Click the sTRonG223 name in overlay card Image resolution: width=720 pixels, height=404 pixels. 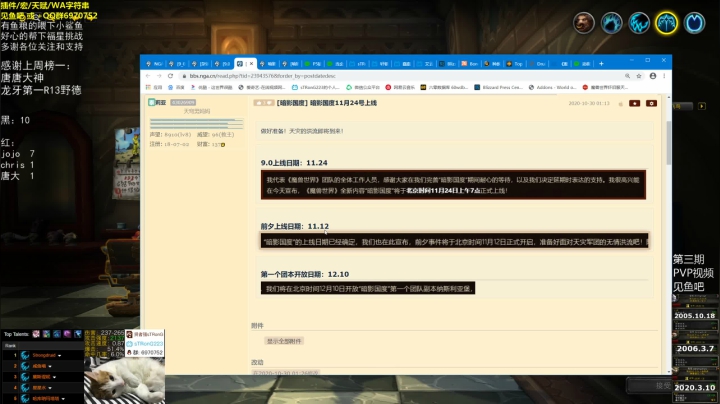[x=148, y=343]
